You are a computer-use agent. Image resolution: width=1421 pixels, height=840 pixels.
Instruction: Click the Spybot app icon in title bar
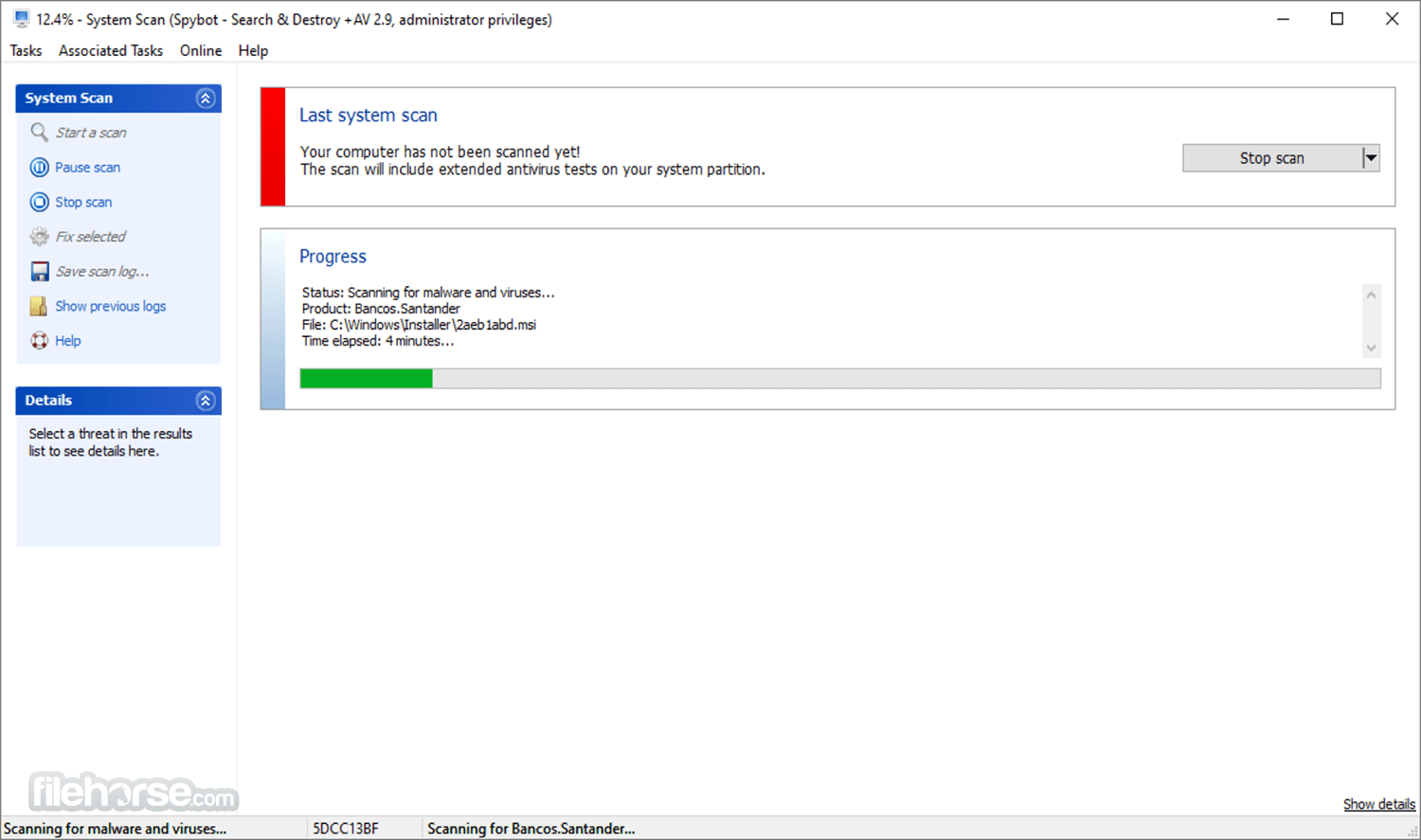coord(21,19)
